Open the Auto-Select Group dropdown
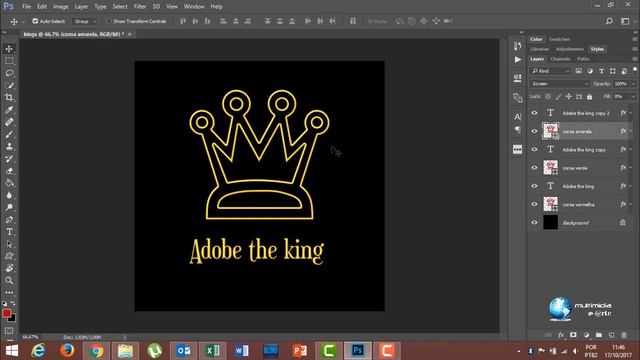The image size is (640, 360). [x=85, y=21]
